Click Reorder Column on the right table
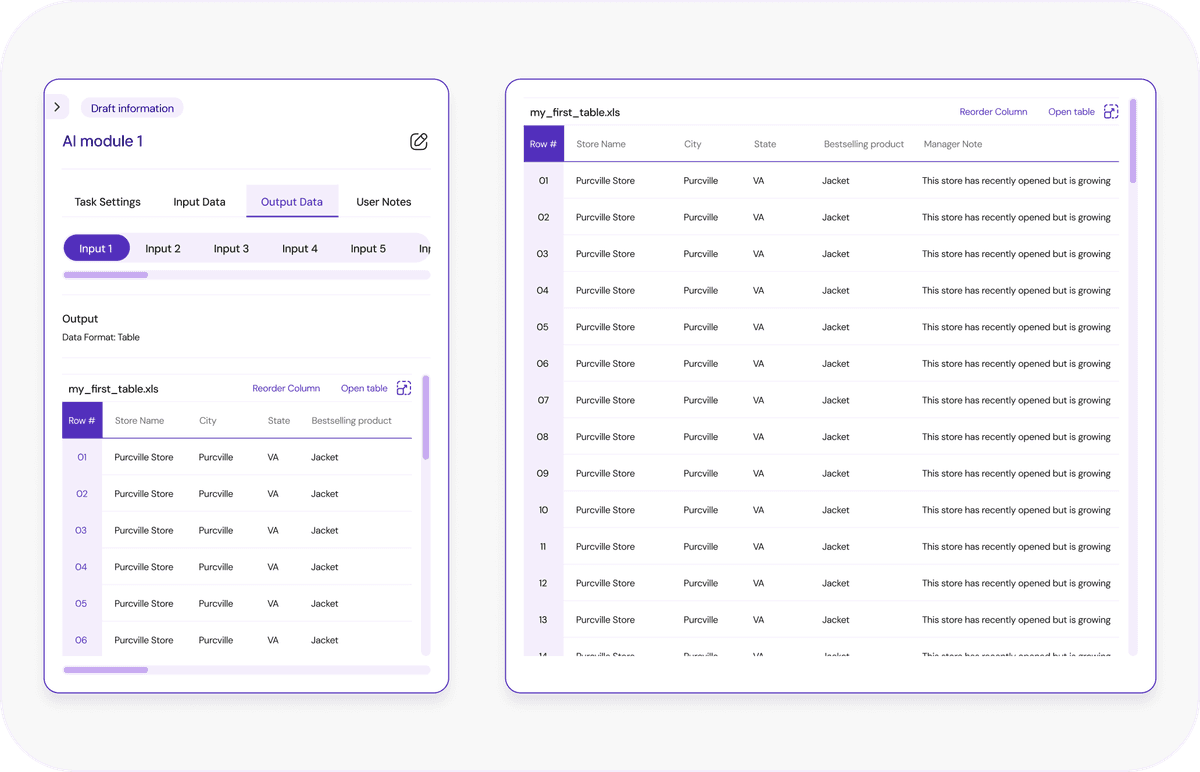 [x=993, y=111]
